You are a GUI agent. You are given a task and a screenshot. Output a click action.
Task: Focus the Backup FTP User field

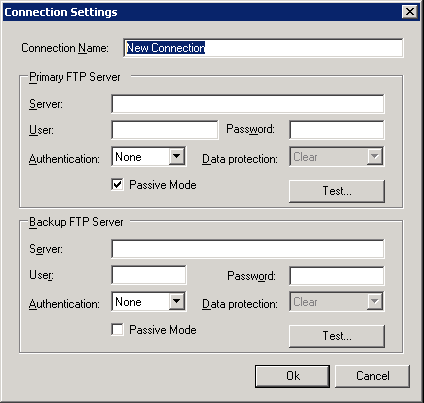[x=149, y=275]
